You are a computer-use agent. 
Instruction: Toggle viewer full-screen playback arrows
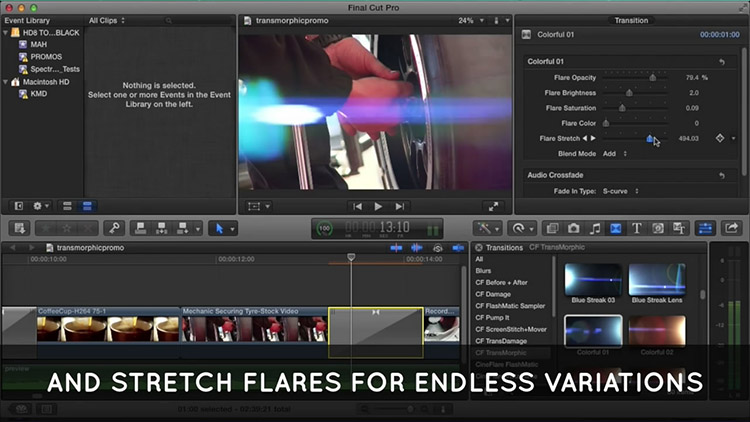(493, 206)
